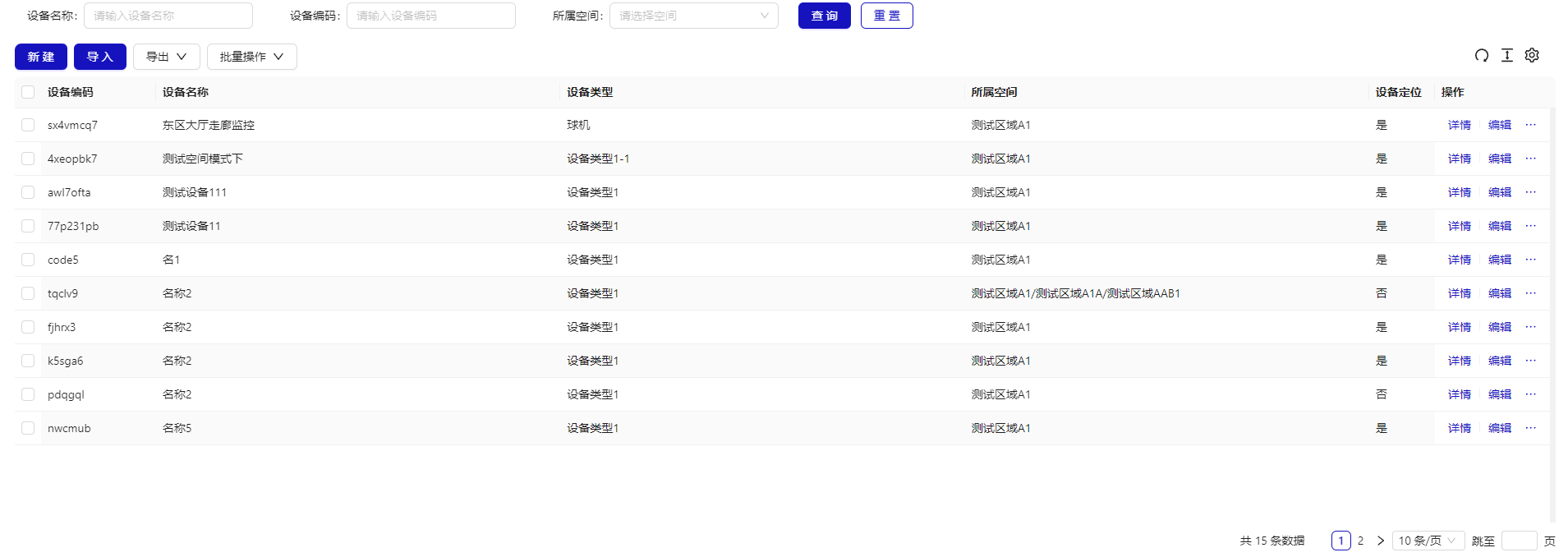Click the refresh table icon
This screenshot has width=1568, height=557.
click(1482, 55)
